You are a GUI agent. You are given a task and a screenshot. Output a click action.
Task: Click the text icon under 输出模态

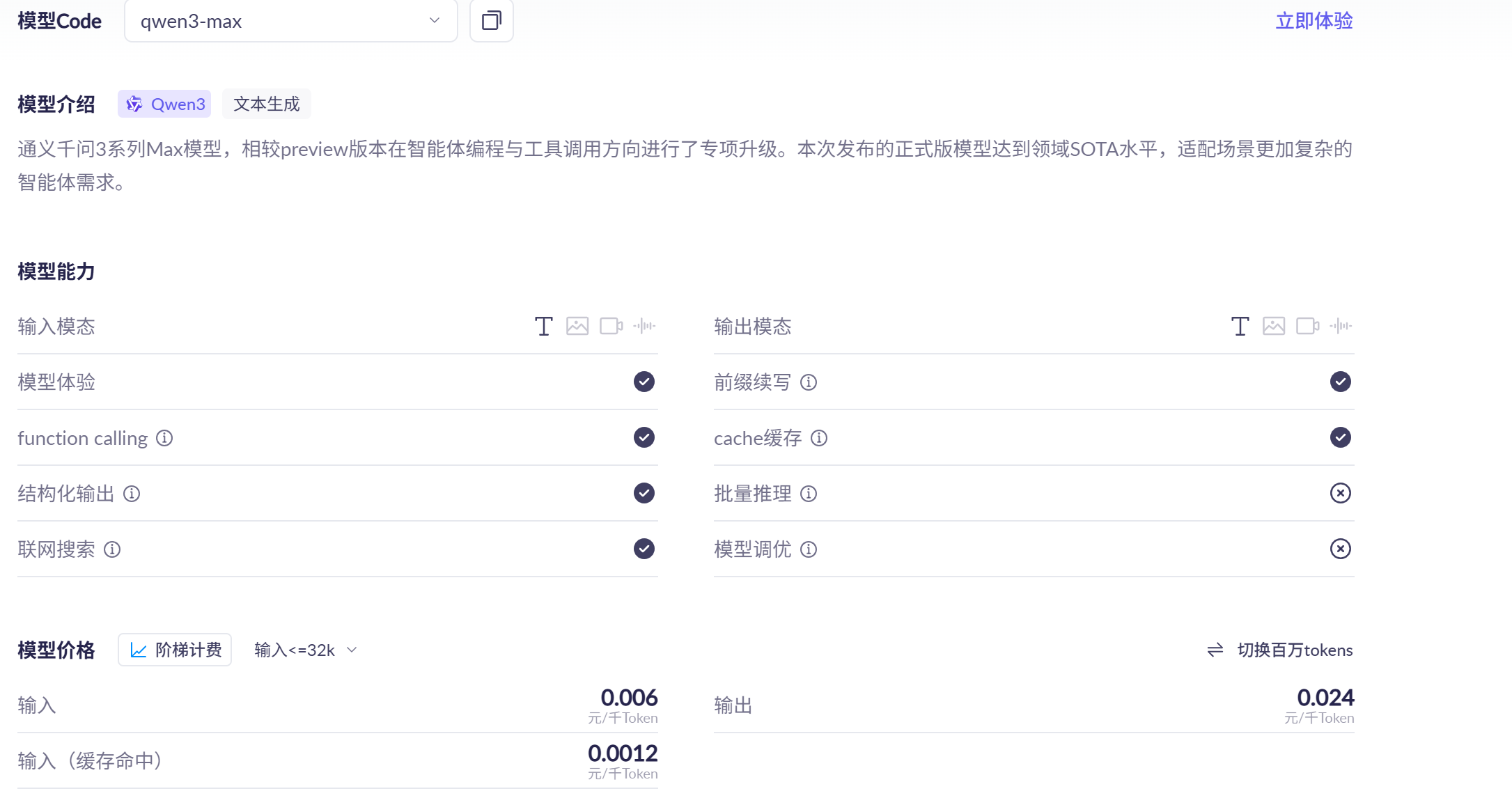(x=1240, y=326)
